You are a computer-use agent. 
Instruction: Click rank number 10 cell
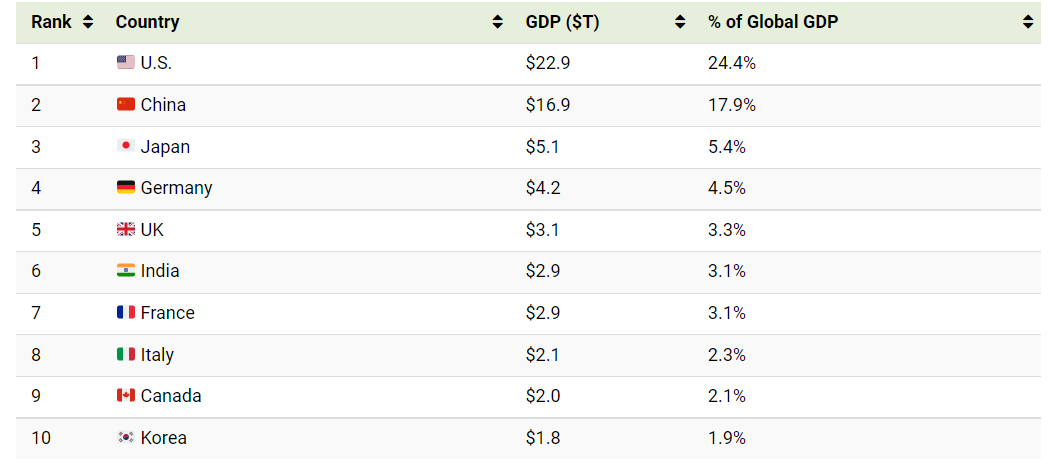coord(40,438)
